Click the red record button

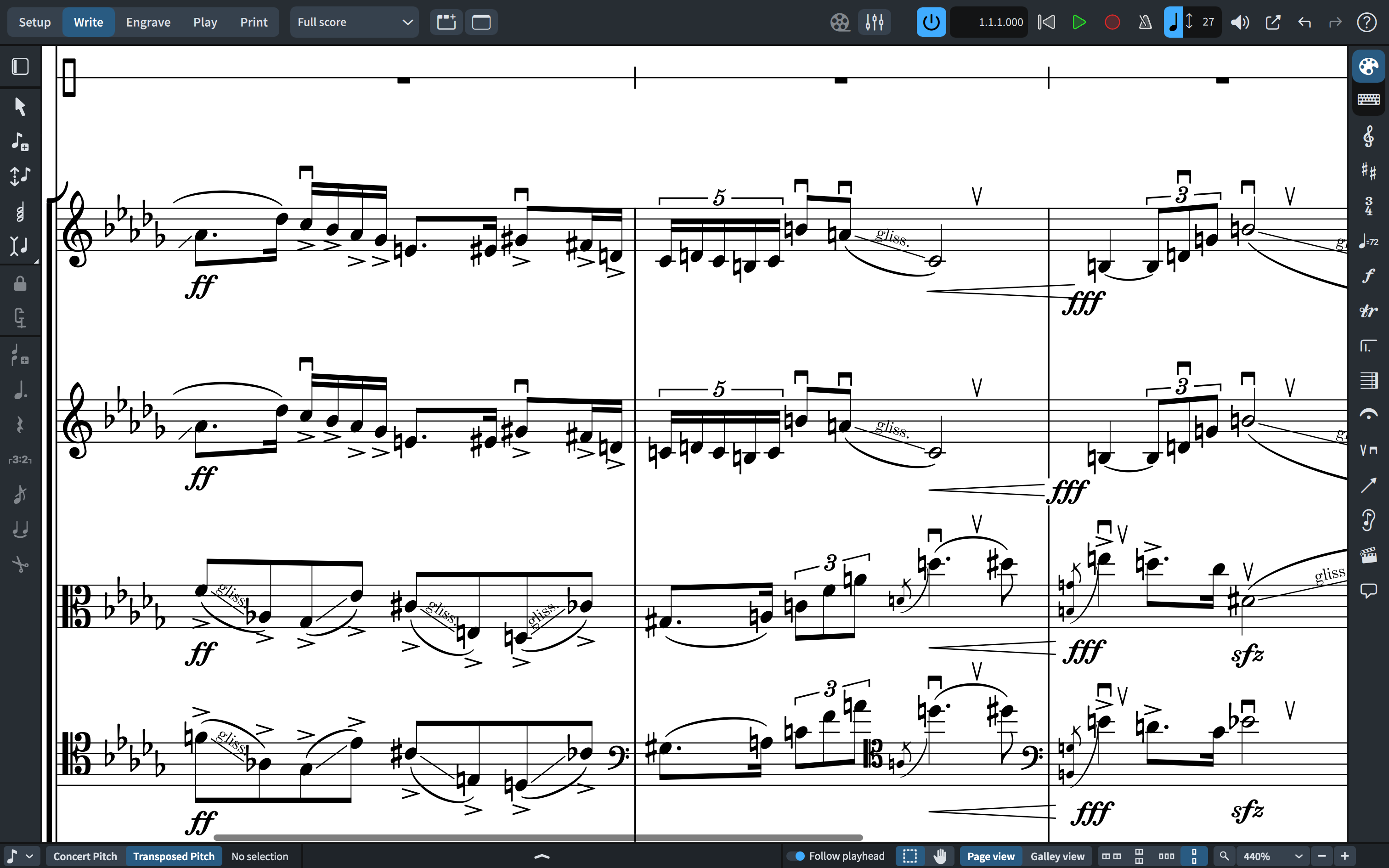pyautogui.click(x=1112, y=22)
